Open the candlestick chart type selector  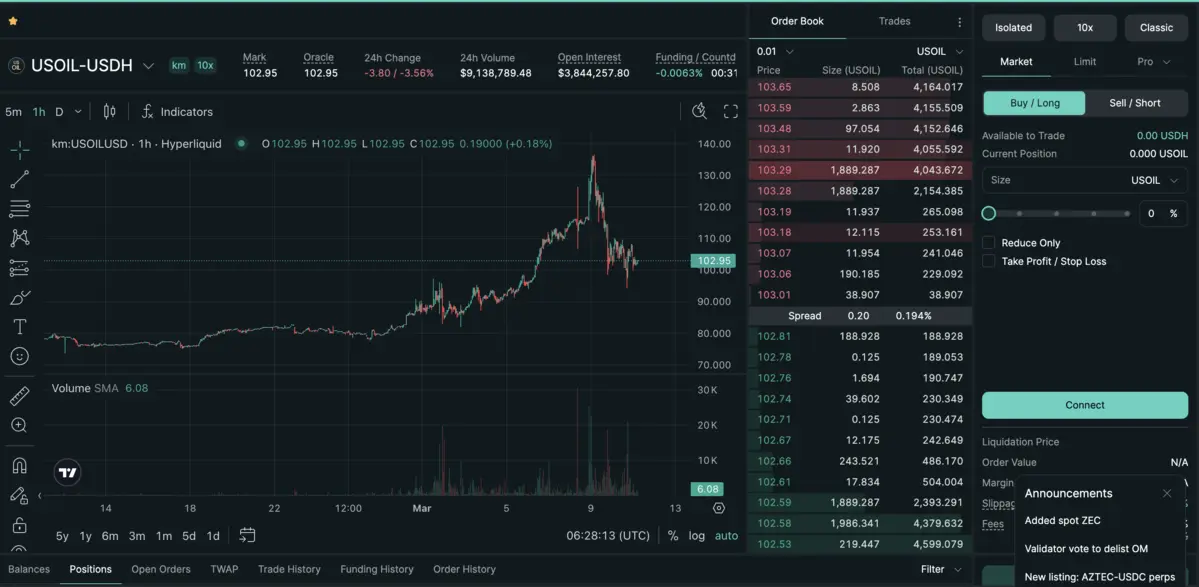[x=110, y=112]
